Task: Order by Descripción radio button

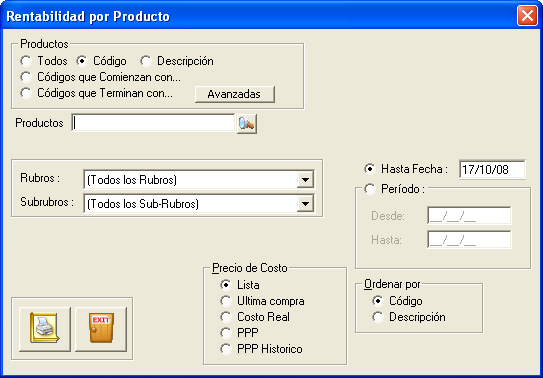Action: (x=378, y=317)
